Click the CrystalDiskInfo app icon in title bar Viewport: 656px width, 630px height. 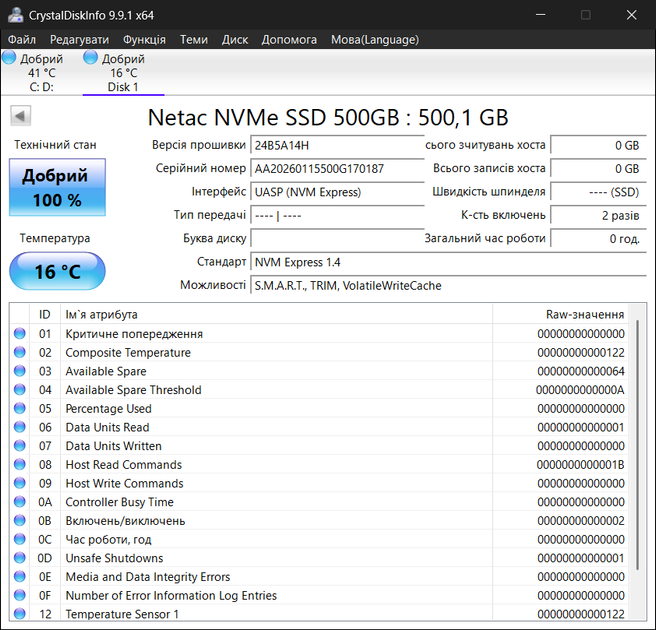pos(15,15)
